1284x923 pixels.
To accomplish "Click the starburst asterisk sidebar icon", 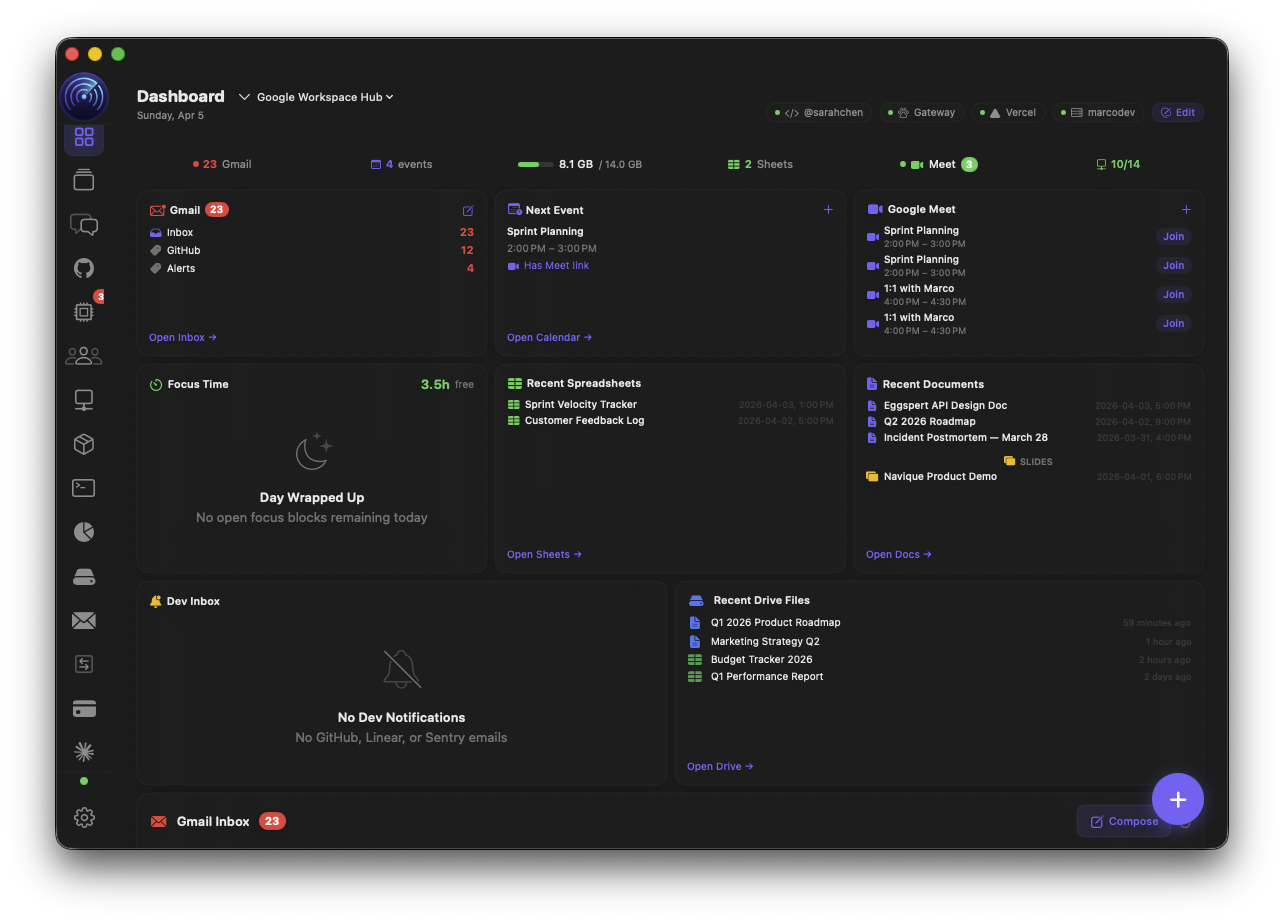I will point(84,751).
